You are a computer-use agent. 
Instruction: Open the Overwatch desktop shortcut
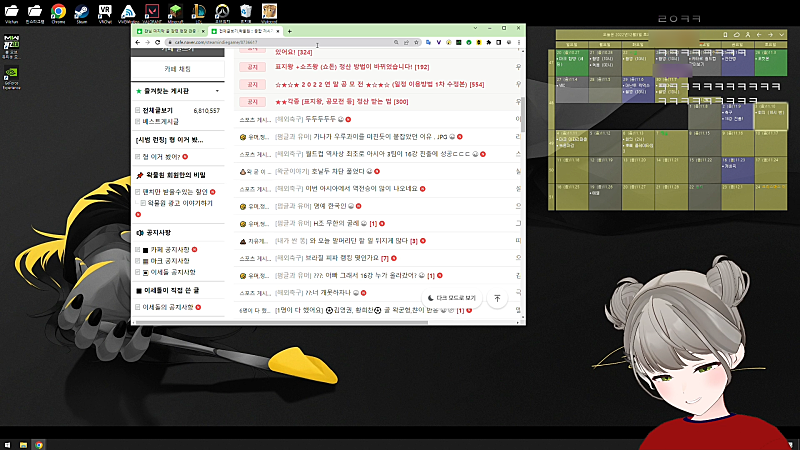click(222, 12)
